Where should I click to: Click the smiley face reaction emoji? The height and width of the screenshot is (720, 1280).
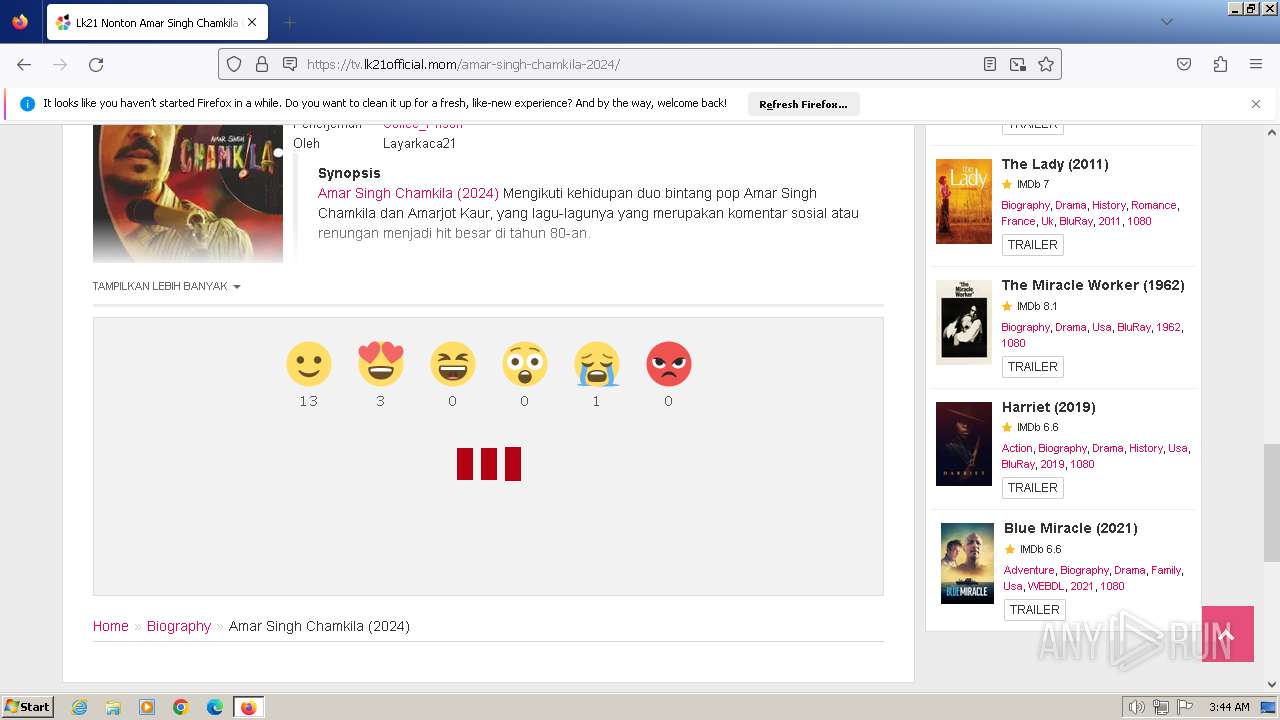308,364
